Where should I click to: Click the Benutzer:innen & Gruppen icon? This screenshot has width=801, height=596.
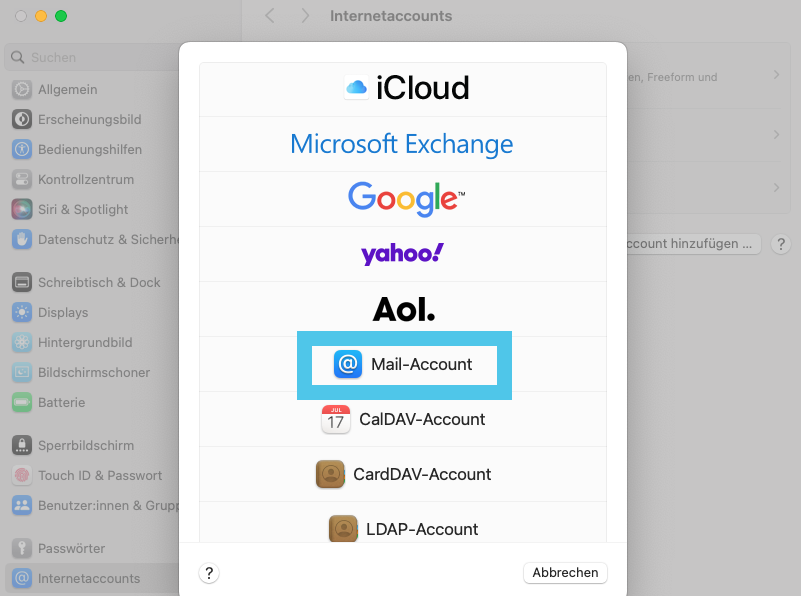coord(22,506)
